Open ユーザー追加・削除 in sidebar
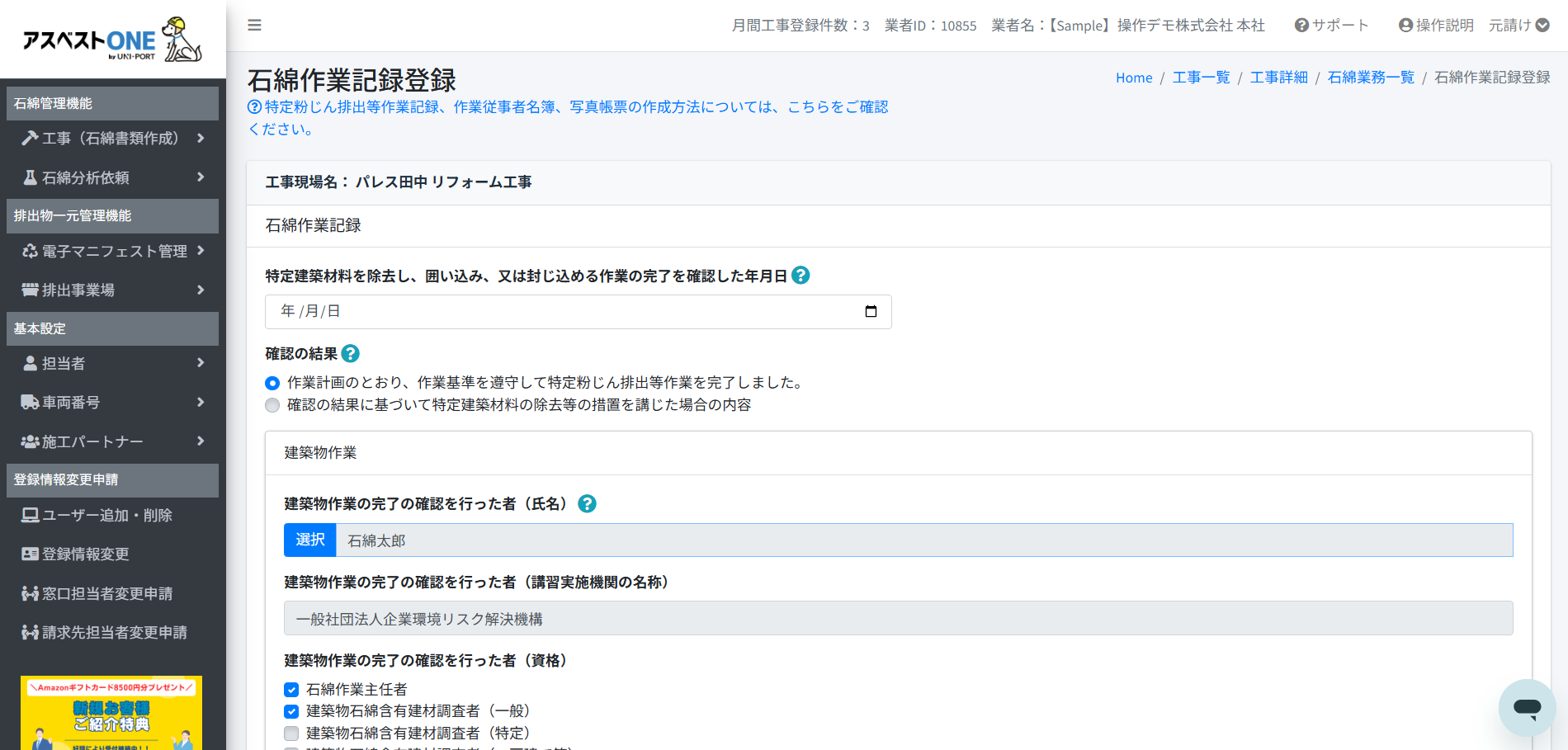 point(106,516)
